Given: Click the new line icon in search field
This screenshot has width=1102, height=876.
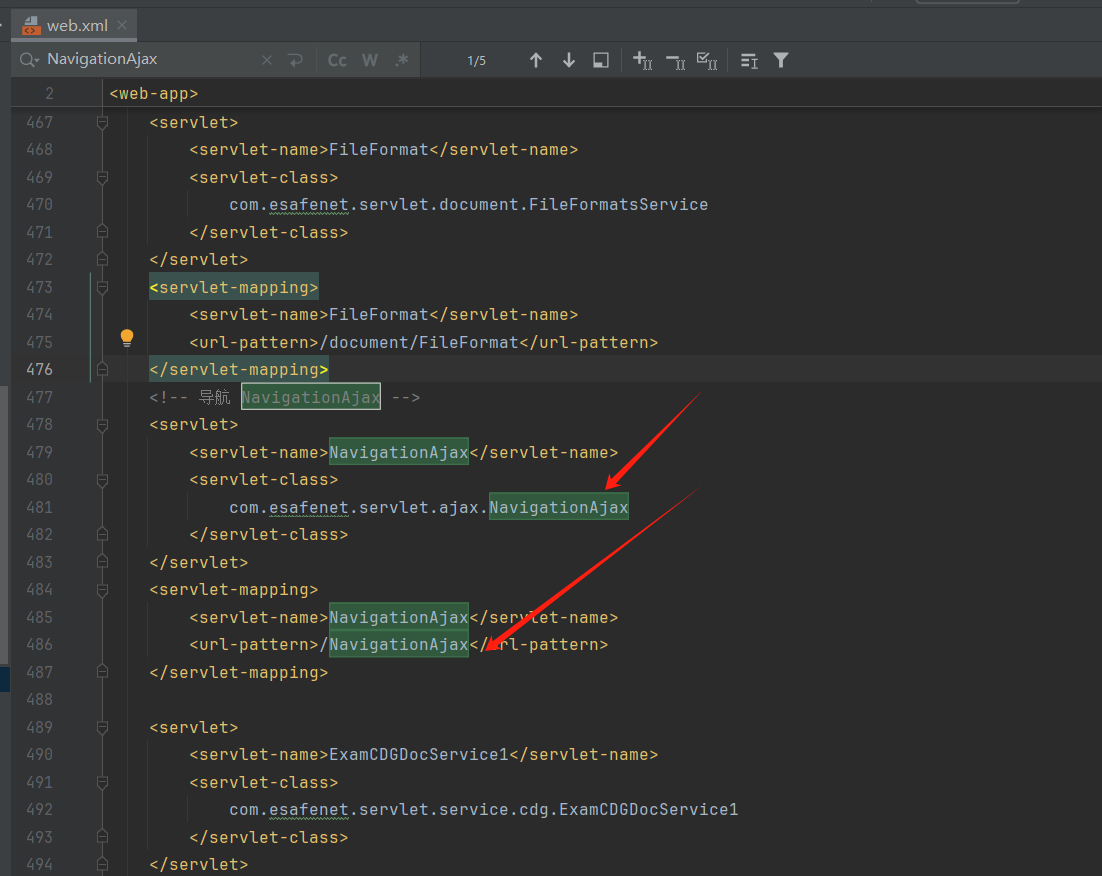Looking at the screenshot, I should (x=295, y=60).
